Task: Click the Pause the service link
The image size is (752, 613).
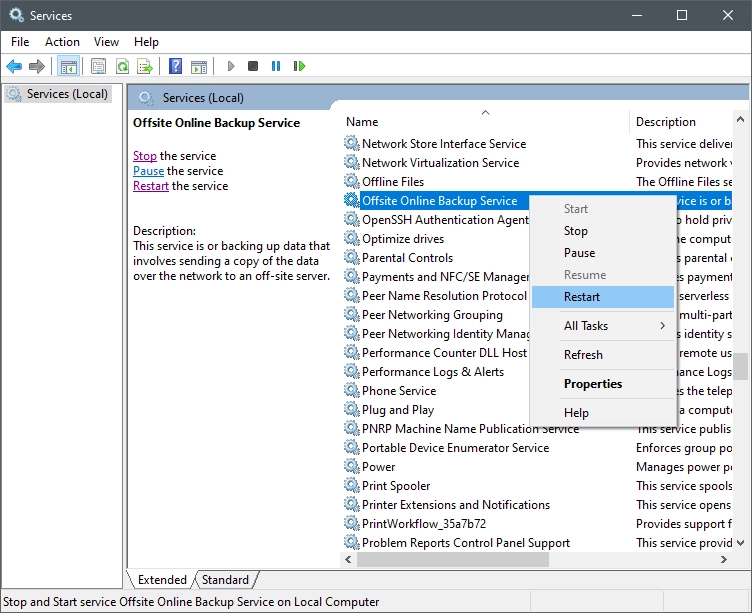Action: (149, 171)
